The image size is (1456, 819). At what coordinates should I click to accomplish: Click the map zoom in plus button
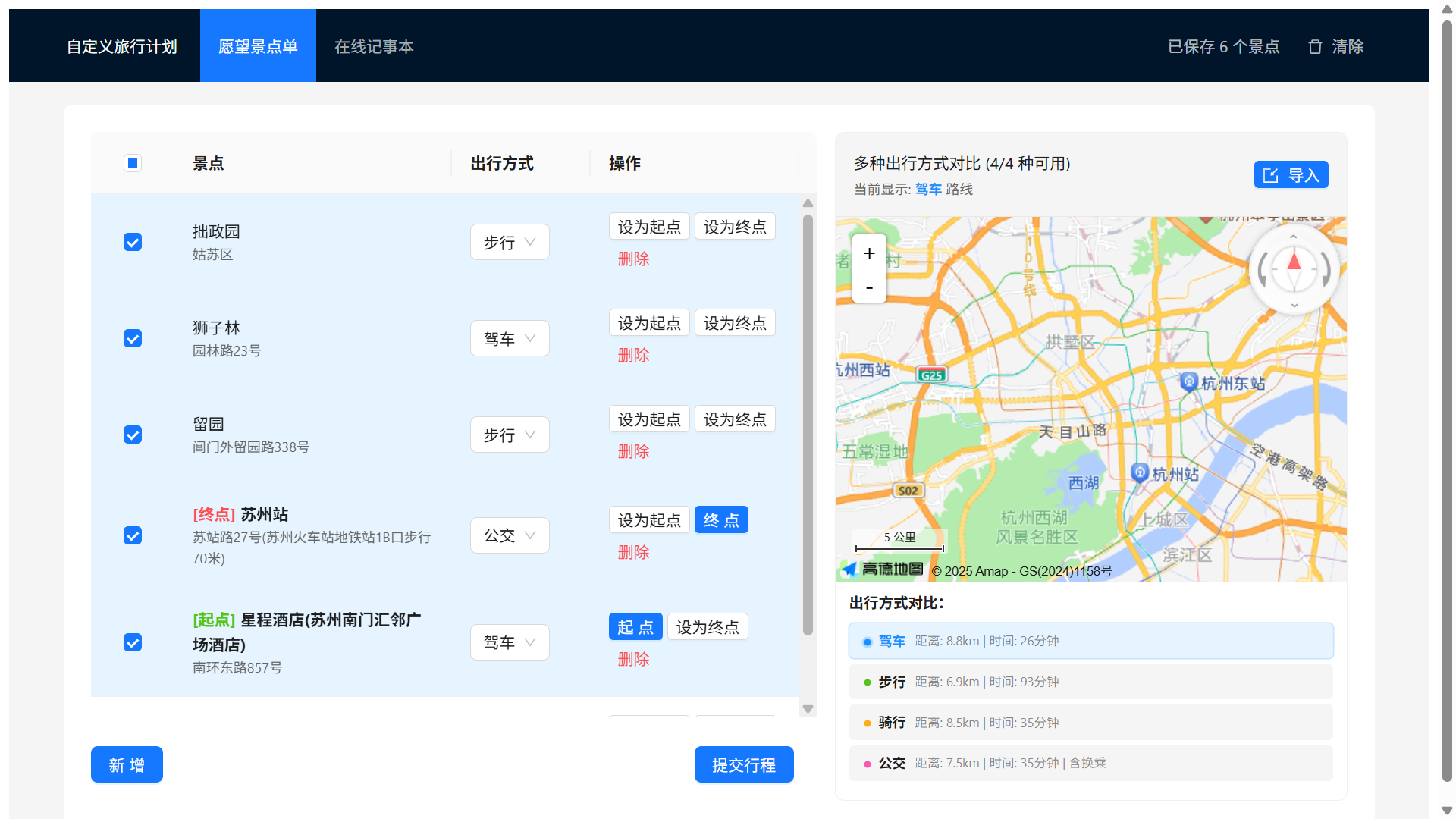(x=869, y=253)
